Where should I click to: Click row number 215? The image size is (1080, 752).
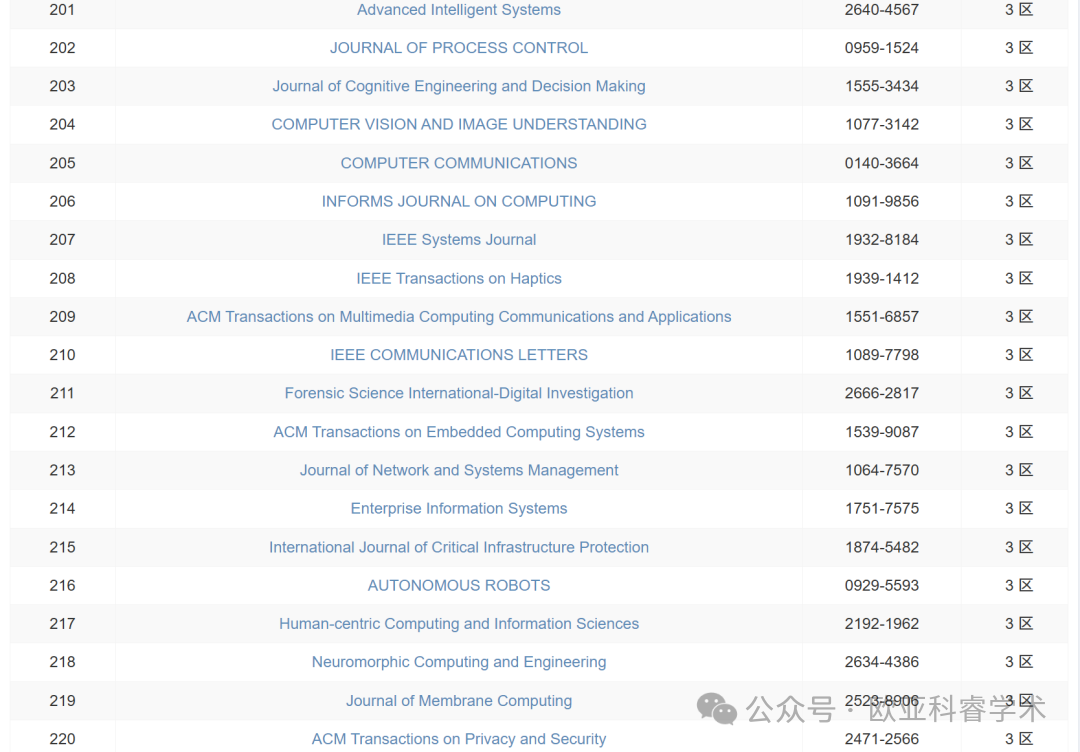pyautogui.click(x=62, y=547)
